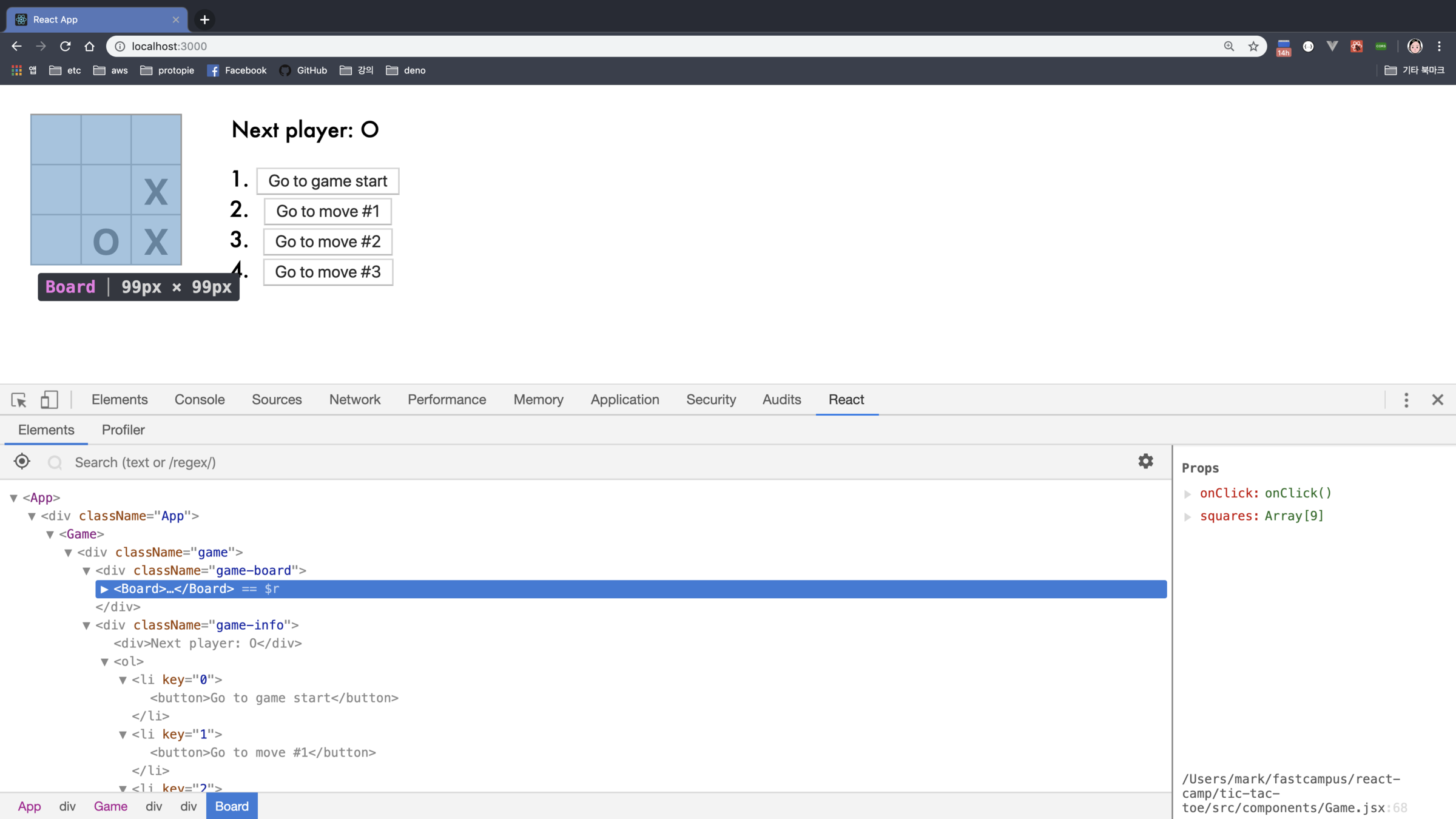
Task: Click the DevTools element picker arrow icon
Action: click(x=19, y=400)
